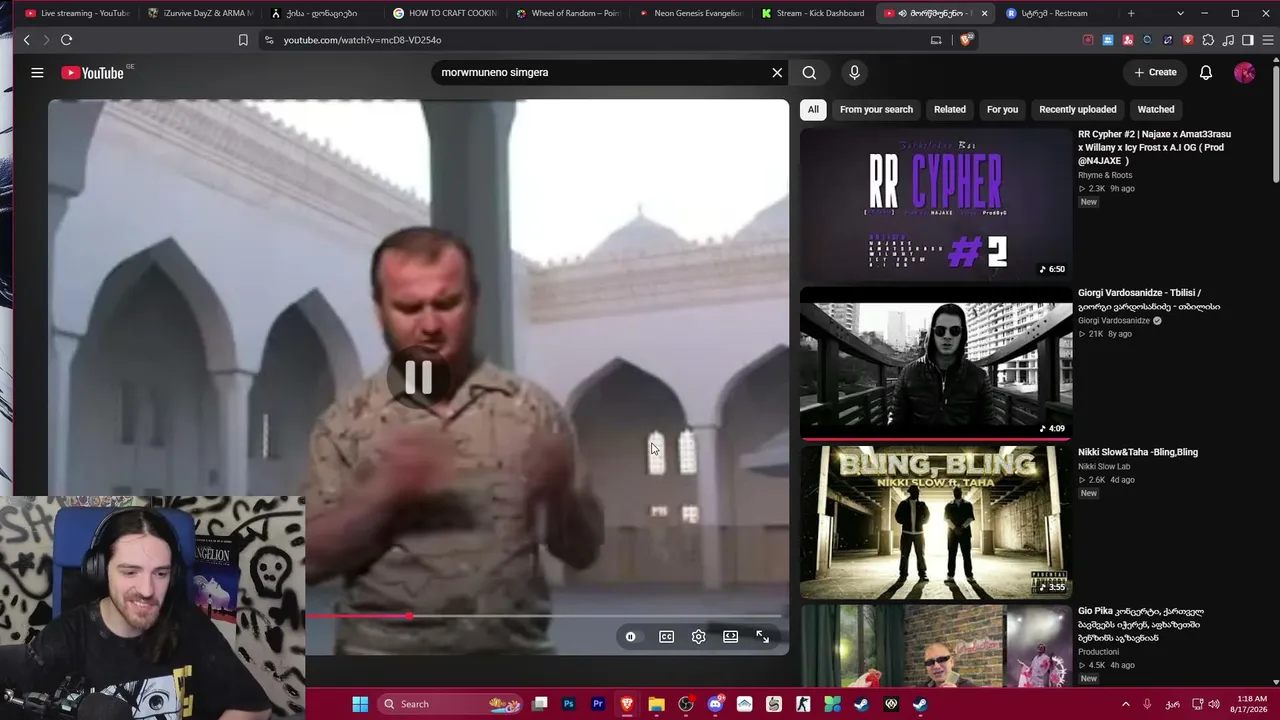Open the YouTube guide hamburger menu
This screenshot has height=720, width=1280.
[x=37, y=72]
